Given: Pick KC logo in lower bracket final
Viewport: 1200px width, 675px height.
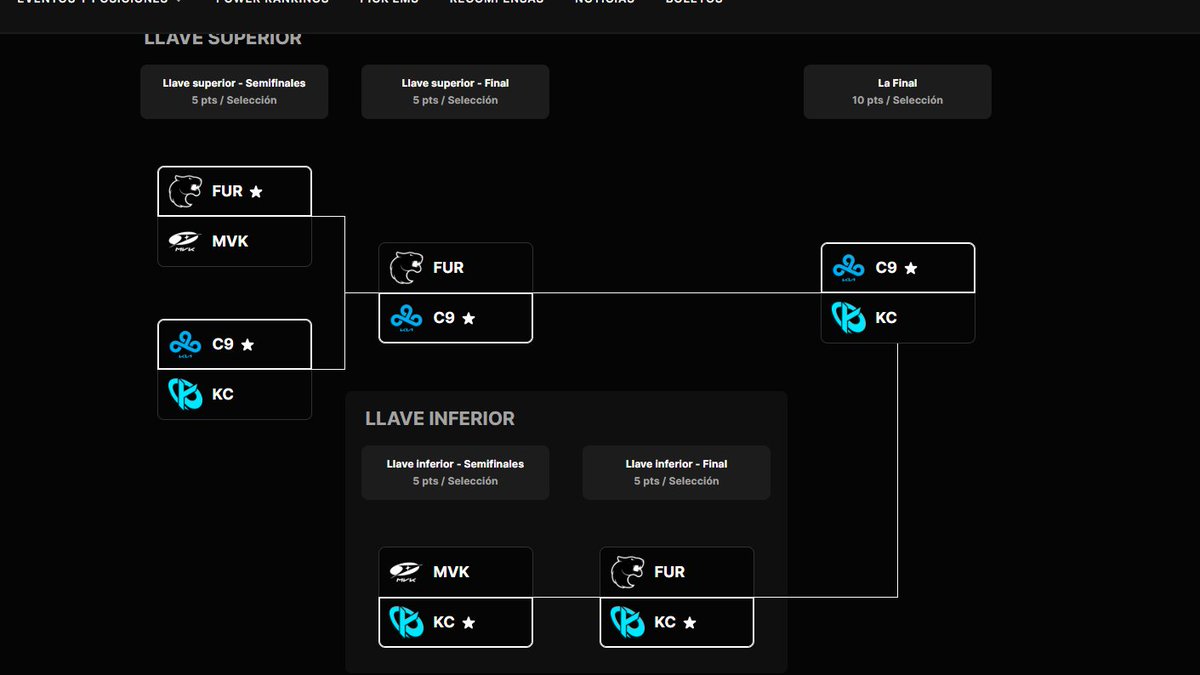Looking at the screenshot, I should coord(627,622).
